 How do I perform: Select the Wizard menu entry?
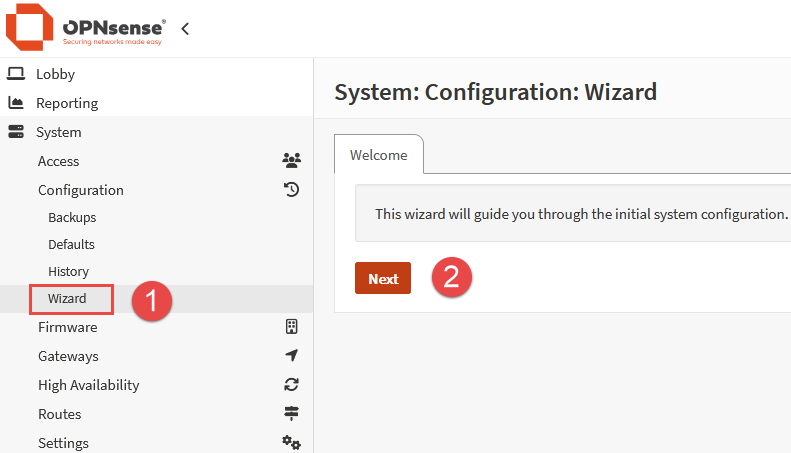68,298
